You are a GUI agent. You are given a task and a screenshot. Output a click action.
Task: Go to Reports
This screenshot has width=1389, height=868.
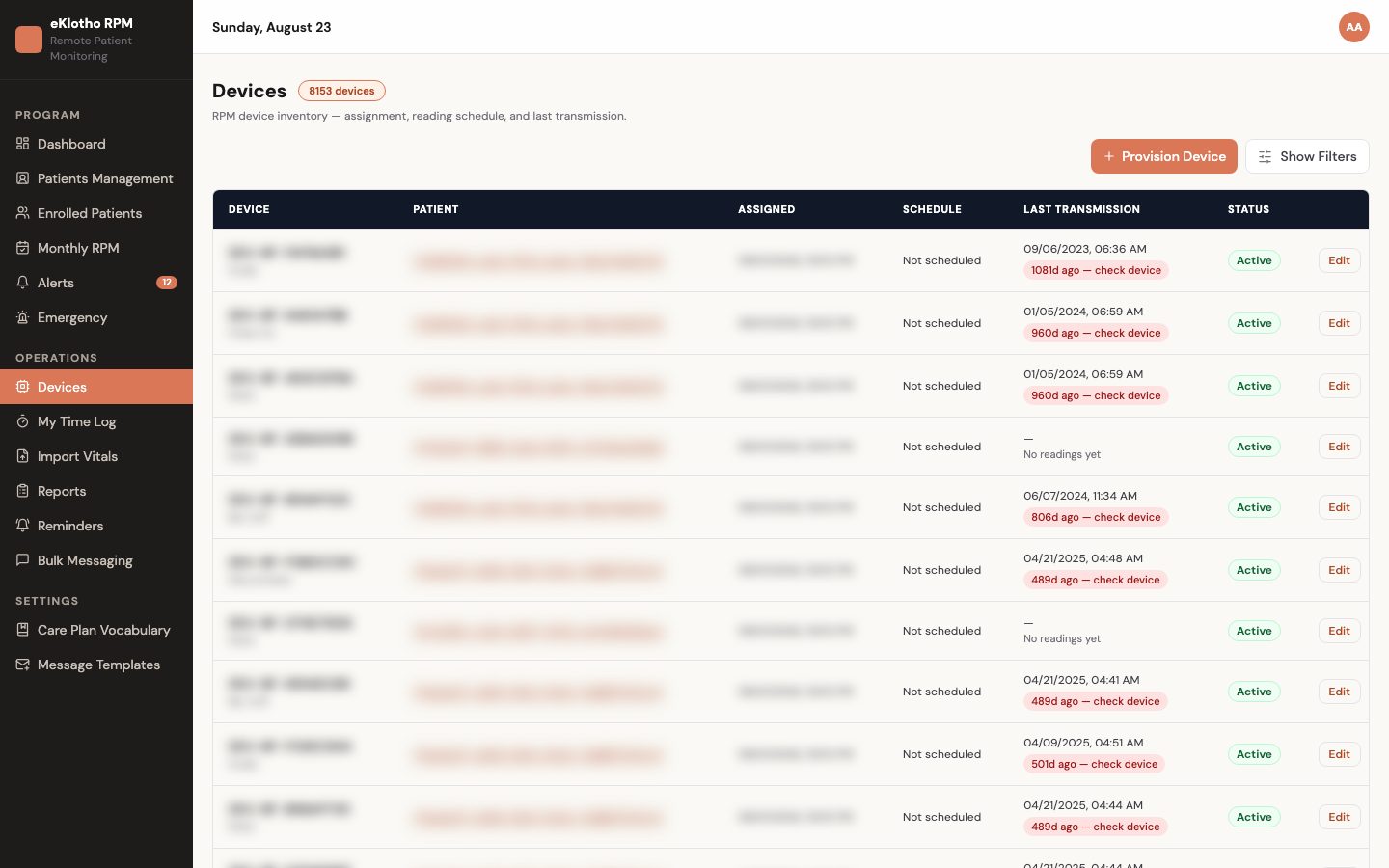[x=96, y=491]
